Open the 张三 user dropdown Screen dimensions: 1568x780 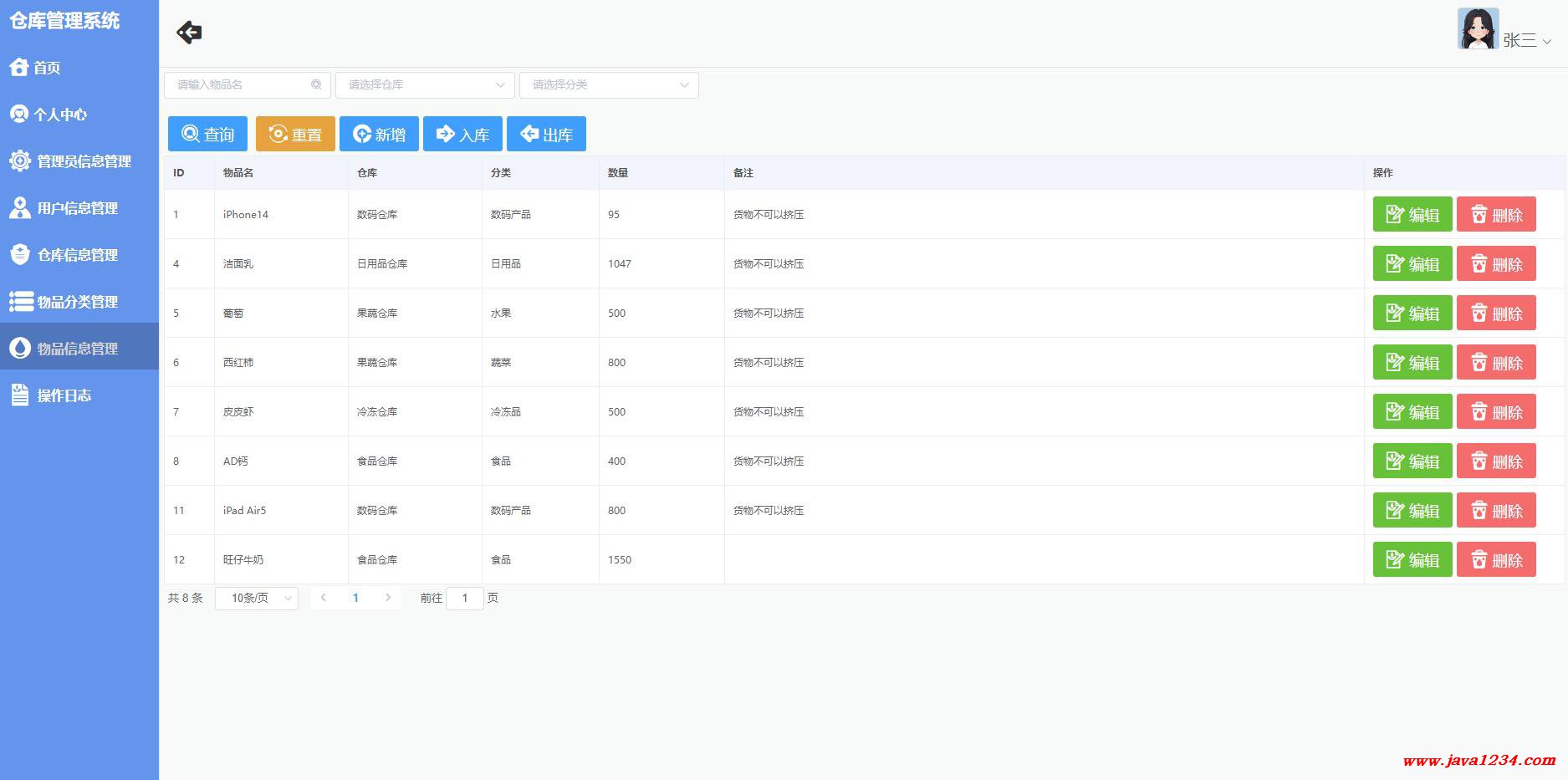1527,40
